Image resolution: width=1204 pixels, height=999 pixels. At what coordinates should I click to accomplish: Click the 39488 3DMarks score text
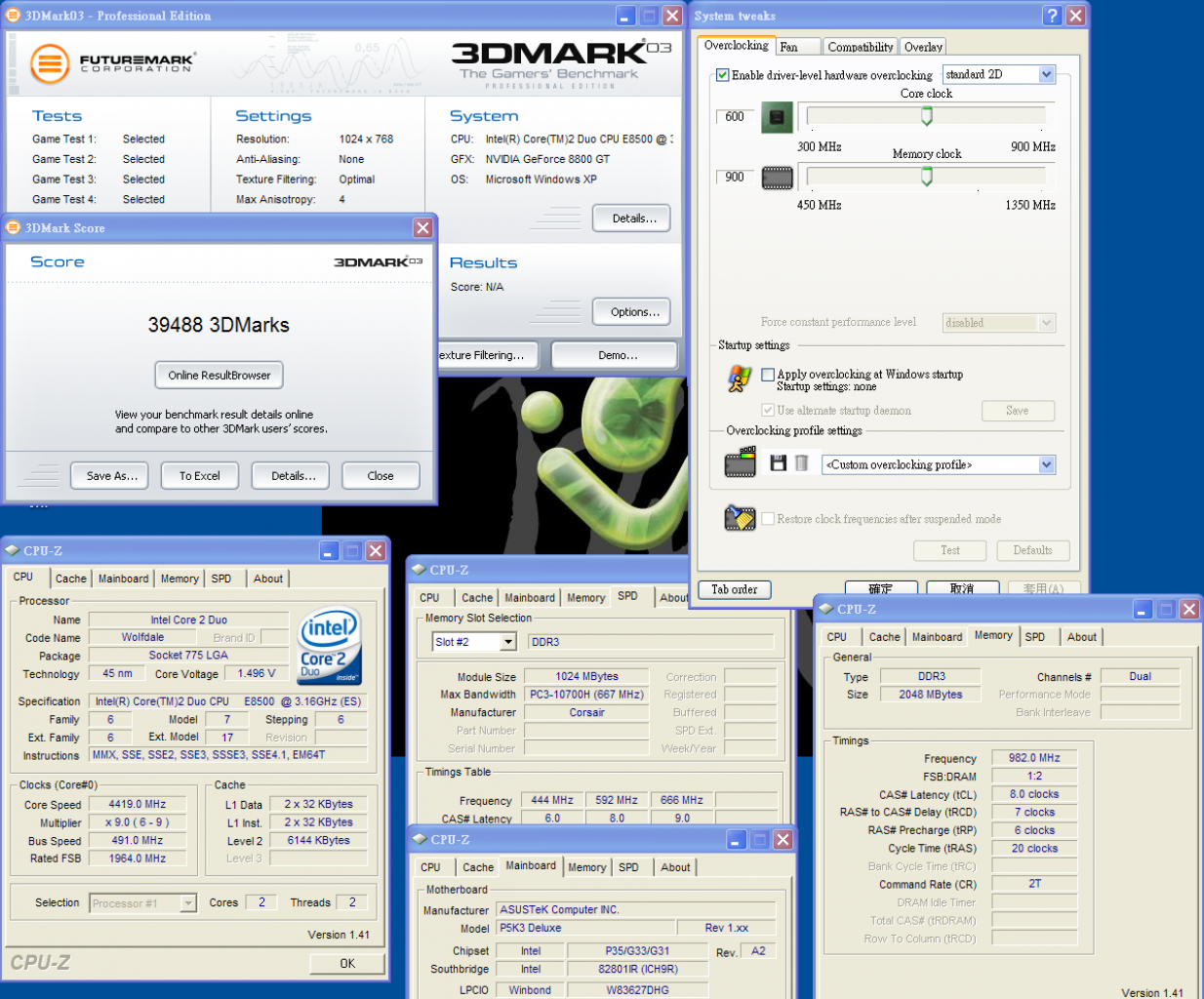(219, 325)
